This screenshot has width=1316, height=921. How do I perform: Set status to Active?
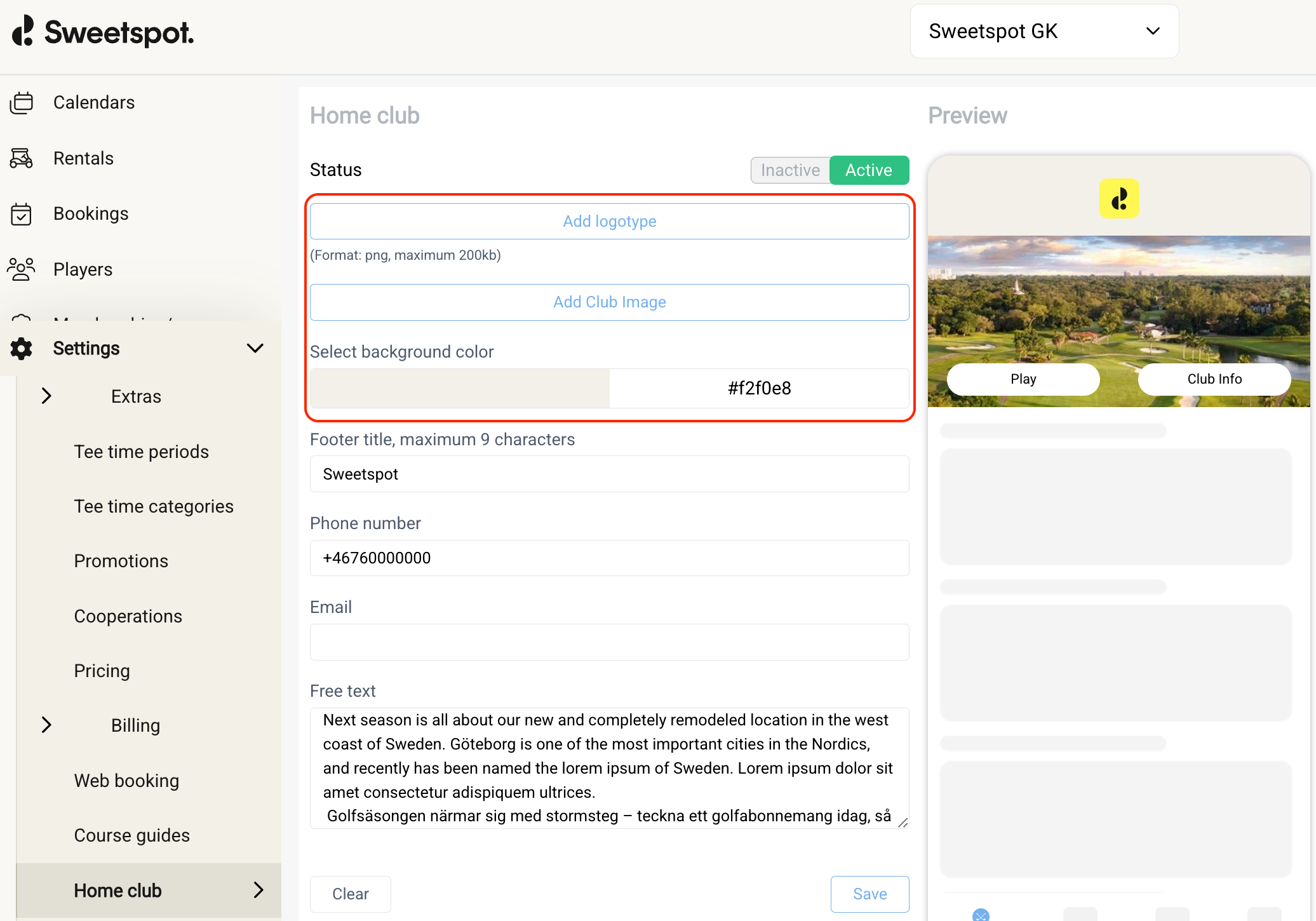[x=869, y=170]
